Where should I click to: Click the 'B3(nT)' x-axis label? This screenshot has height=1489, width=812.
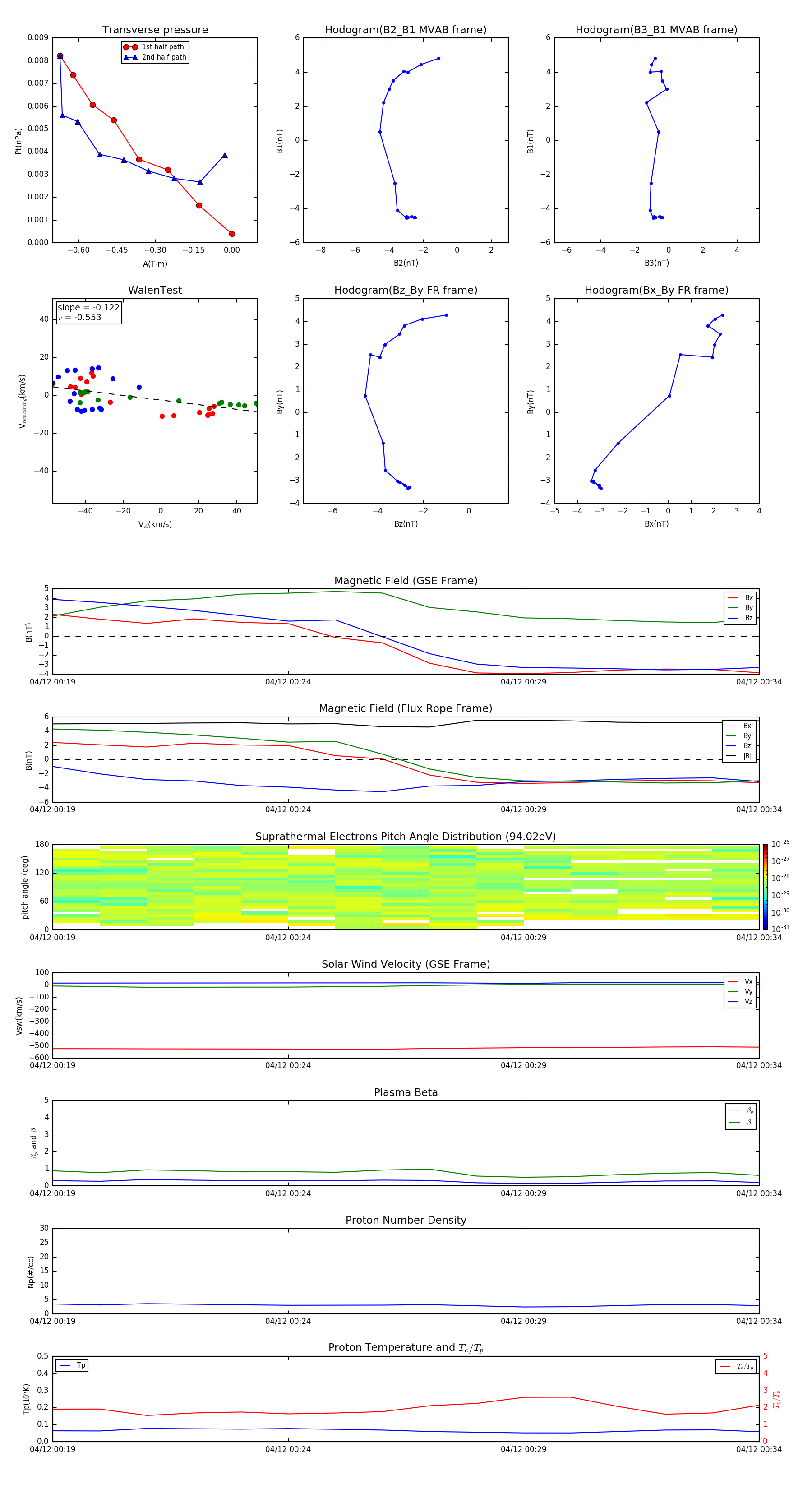656,263
